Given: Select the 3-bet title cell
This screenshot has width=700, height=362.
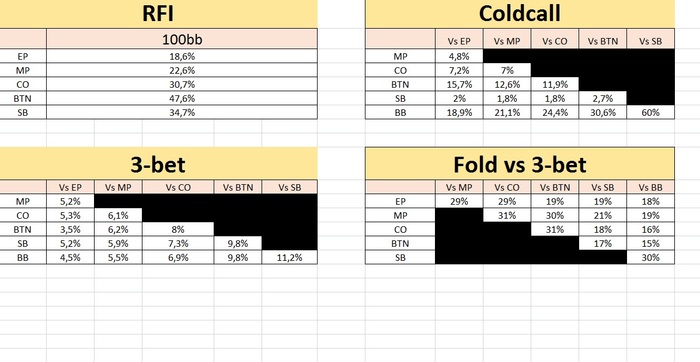Looking at the screenshot, I should tap(158, 164).
